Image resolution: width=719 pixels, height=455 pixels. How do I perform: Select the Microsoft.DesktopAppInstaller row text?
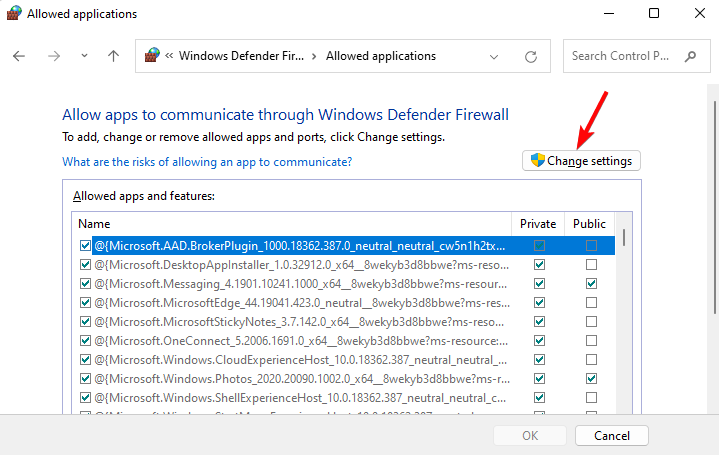[x=301, y=265]
